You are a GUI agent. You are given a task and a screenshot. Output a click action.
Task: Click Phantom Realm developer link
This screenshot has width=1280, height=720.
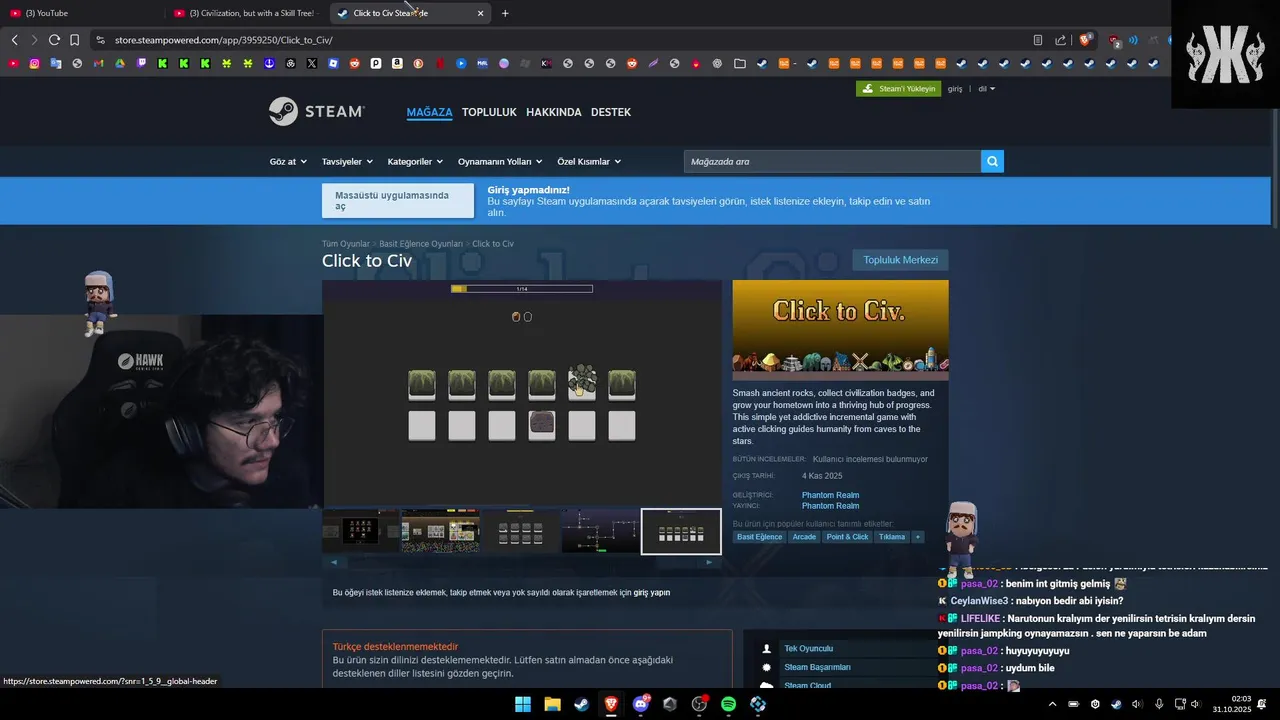tap(830, 495)
